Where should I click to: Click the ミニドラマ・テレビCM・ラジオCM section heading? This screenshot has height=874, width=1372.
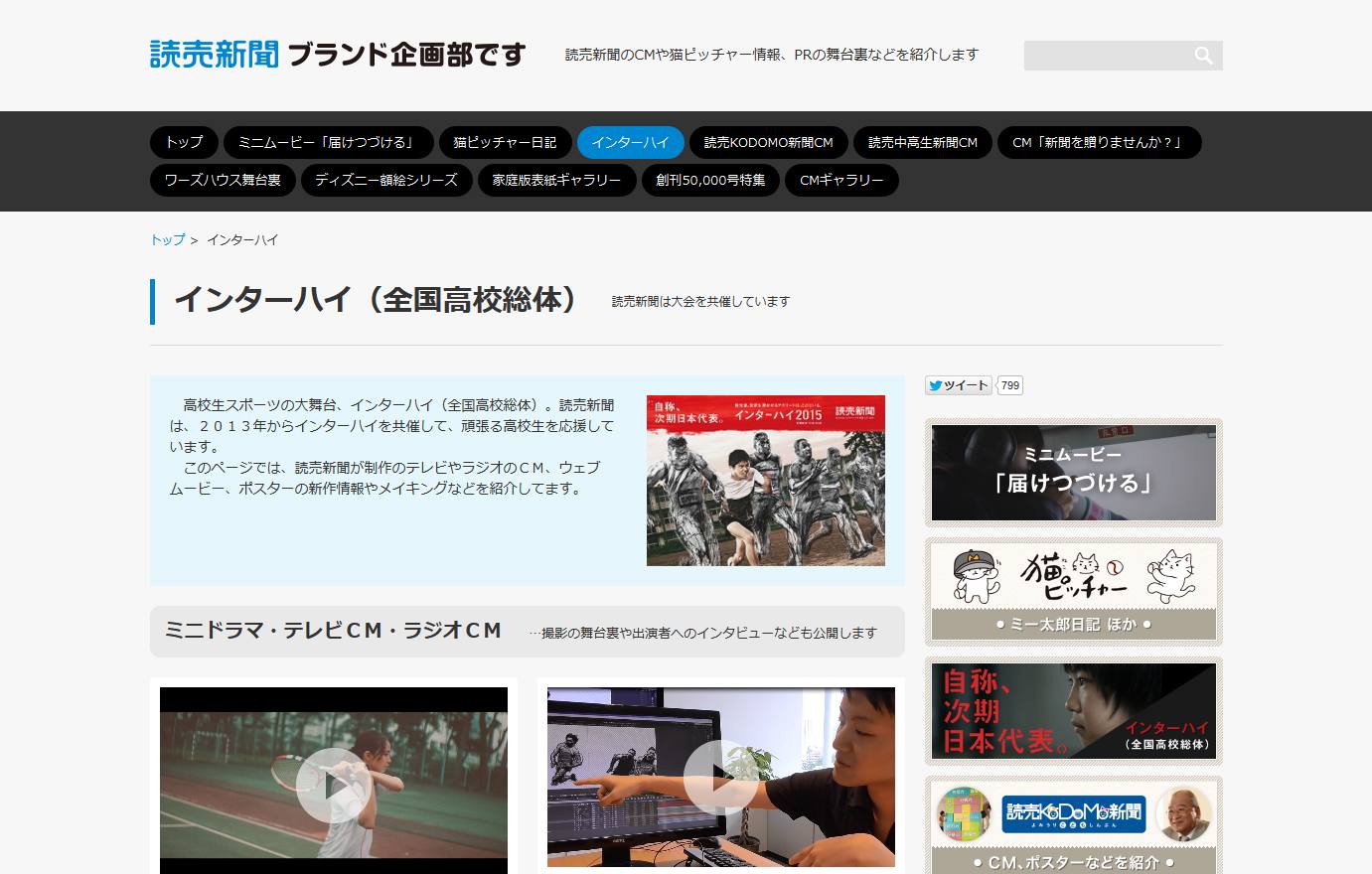[334, 631]
